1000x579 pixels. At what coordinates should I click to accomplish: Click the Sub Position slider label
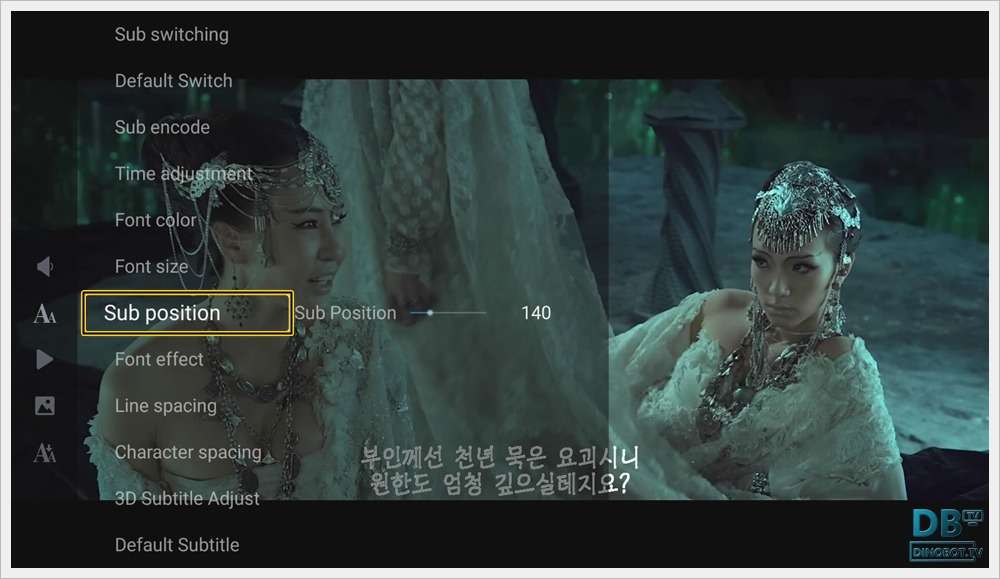345,313
